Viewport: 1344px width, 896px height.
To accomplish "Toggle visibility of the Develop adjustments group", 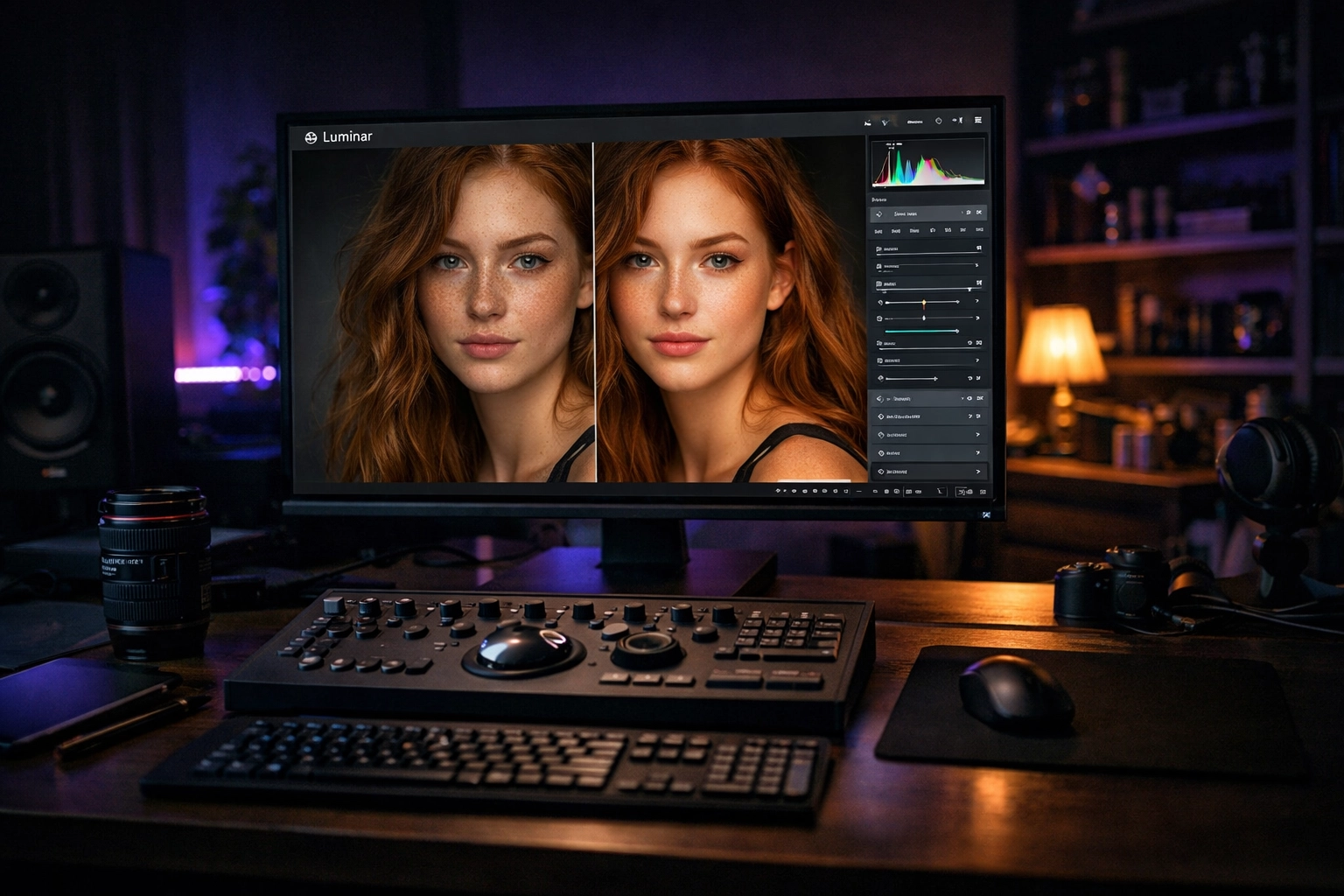I will [x=969, y=398].
